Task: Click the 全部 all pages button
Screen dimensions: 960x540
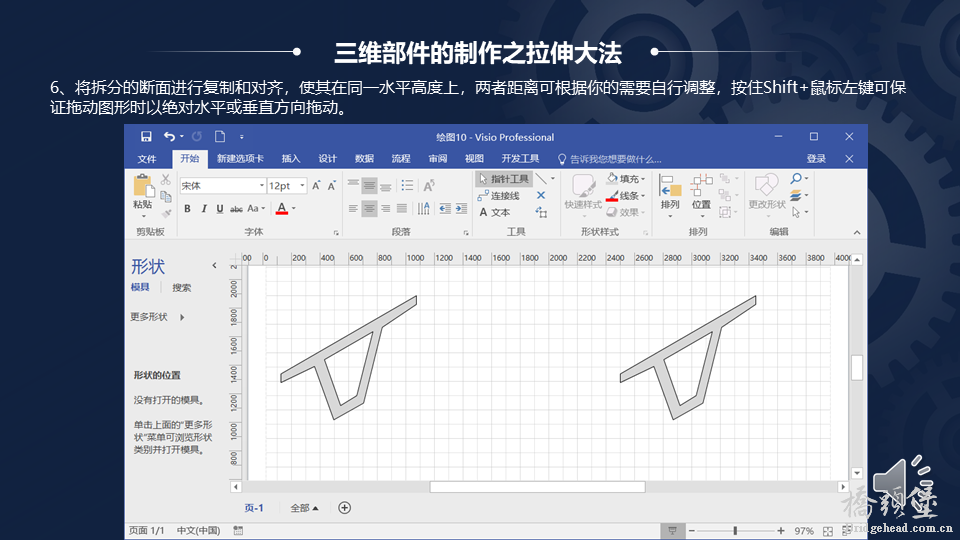Action: click(x=304, y=508)
